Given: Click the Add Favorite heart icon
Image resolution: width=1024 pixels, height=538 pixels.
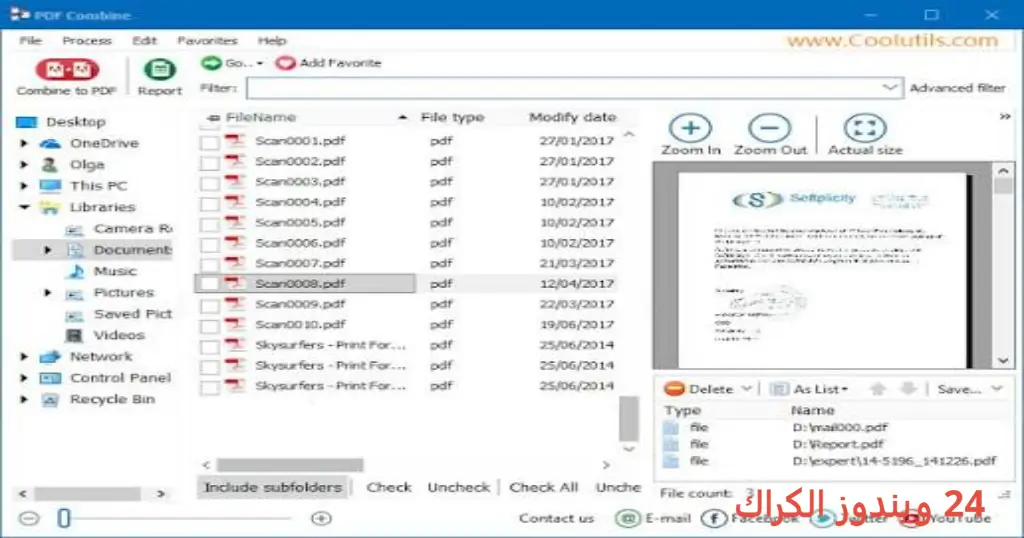Looking at the screenshot, I should (x=285, y=63).
